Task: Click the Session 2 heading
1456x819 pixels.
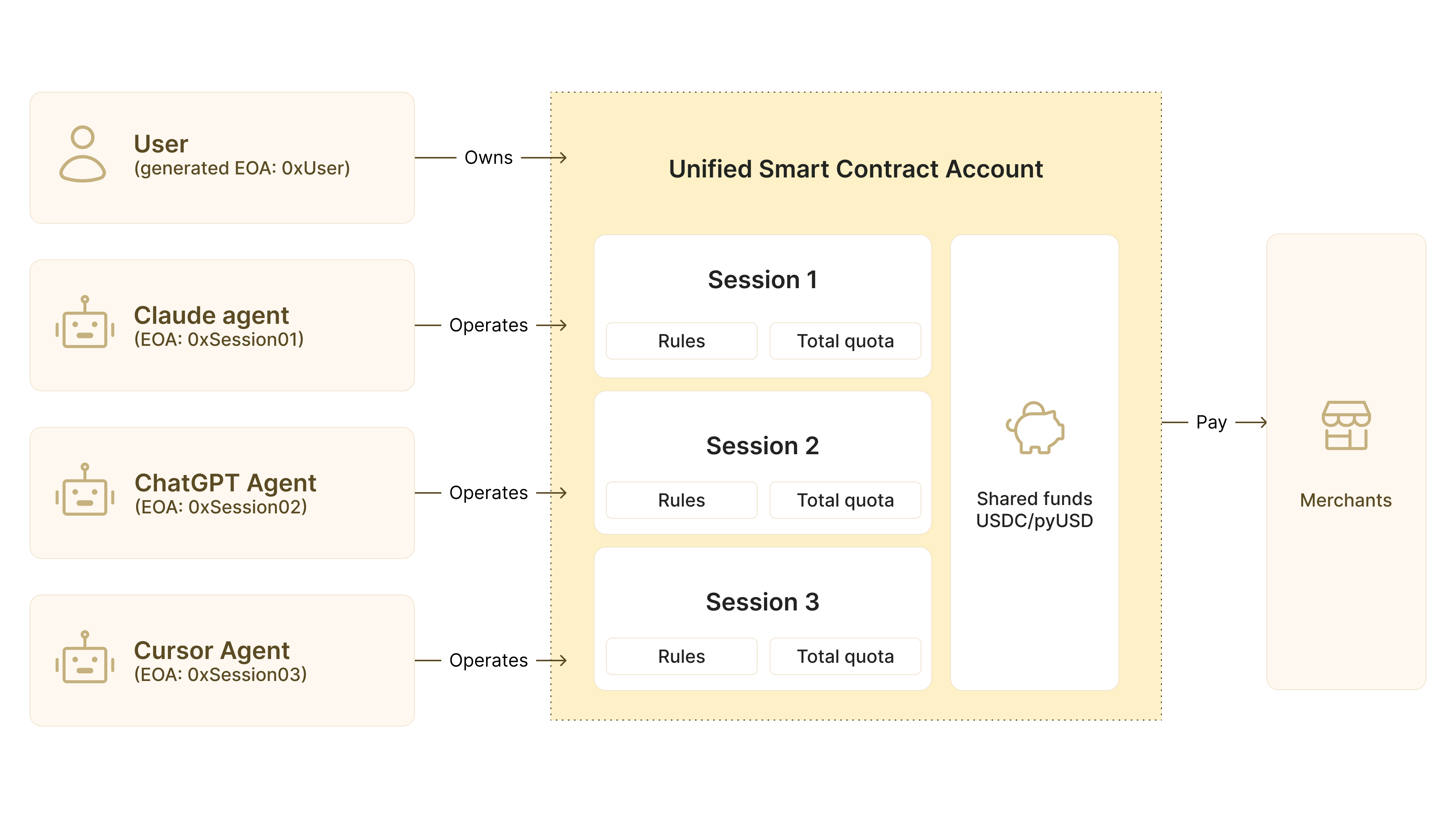Action: (763, 446)
